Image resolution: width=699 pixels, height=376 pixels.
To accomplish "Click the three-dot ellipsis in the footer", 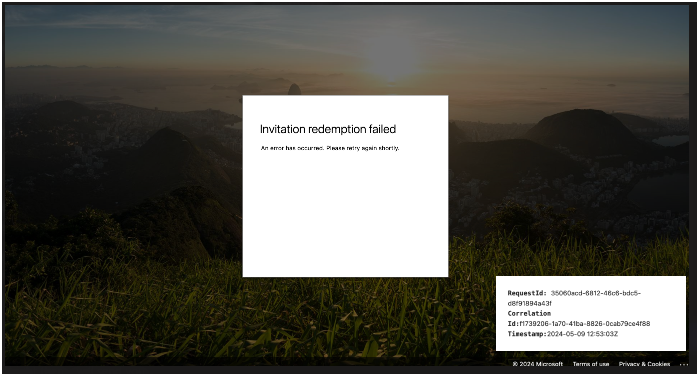I will click(684, 364).
